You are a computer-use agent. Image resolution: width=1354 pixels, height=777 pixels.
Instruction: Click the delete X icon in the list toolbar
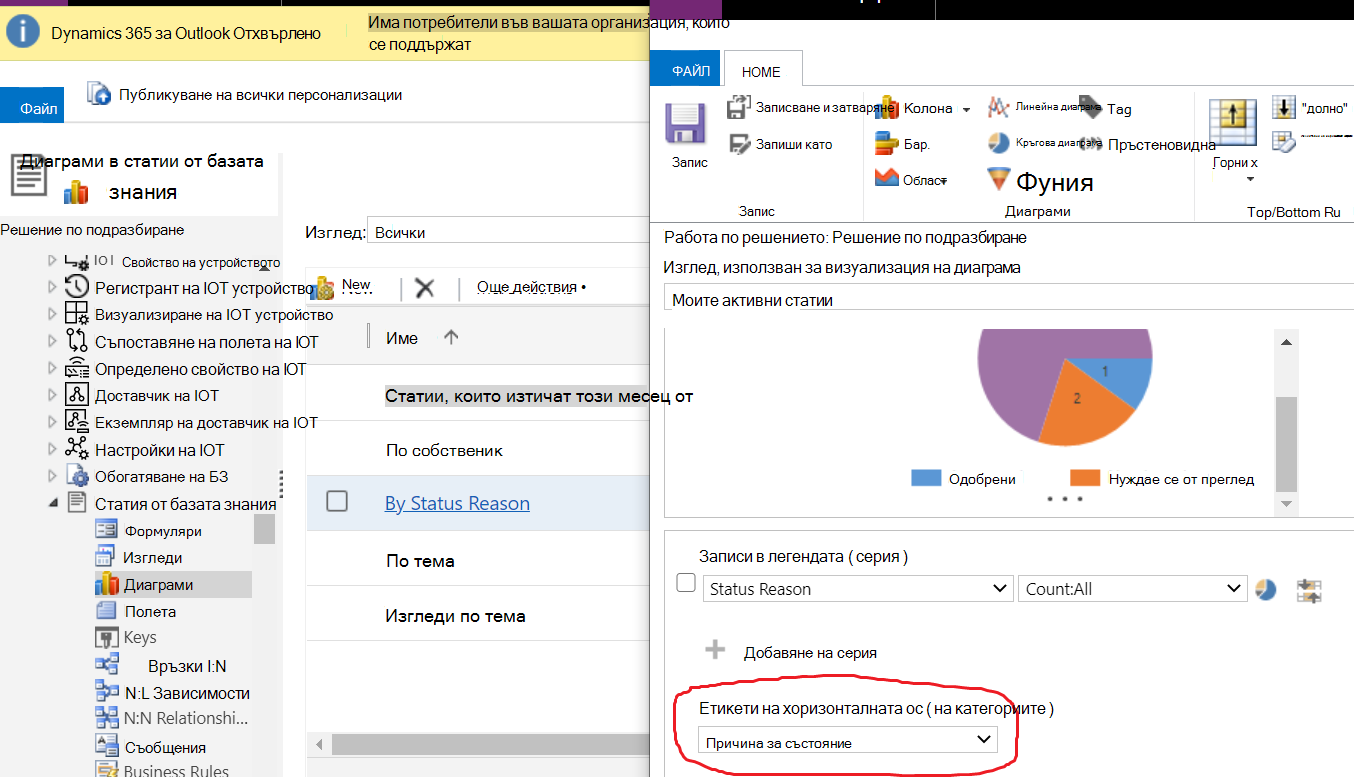pos(425,288)
